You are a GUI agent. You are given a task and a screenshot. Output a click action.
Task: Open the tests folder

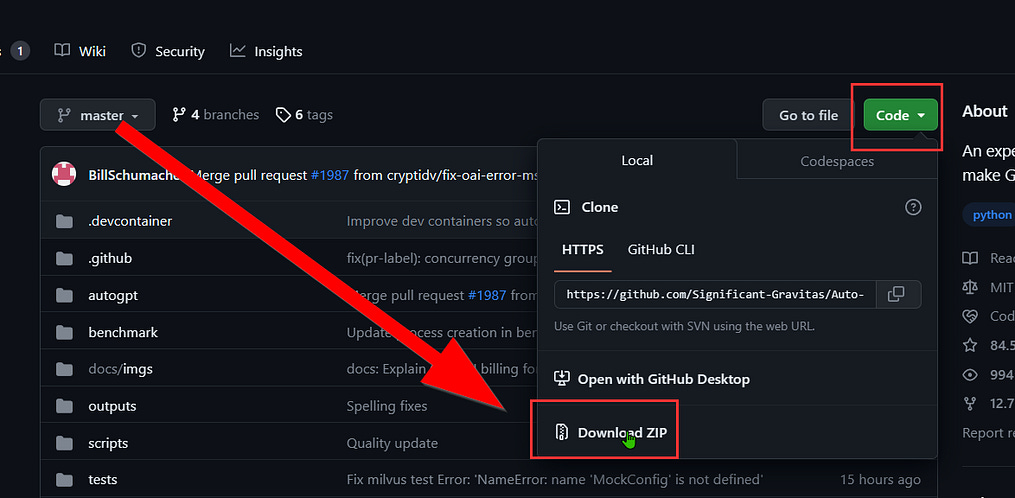pos(103,481)
